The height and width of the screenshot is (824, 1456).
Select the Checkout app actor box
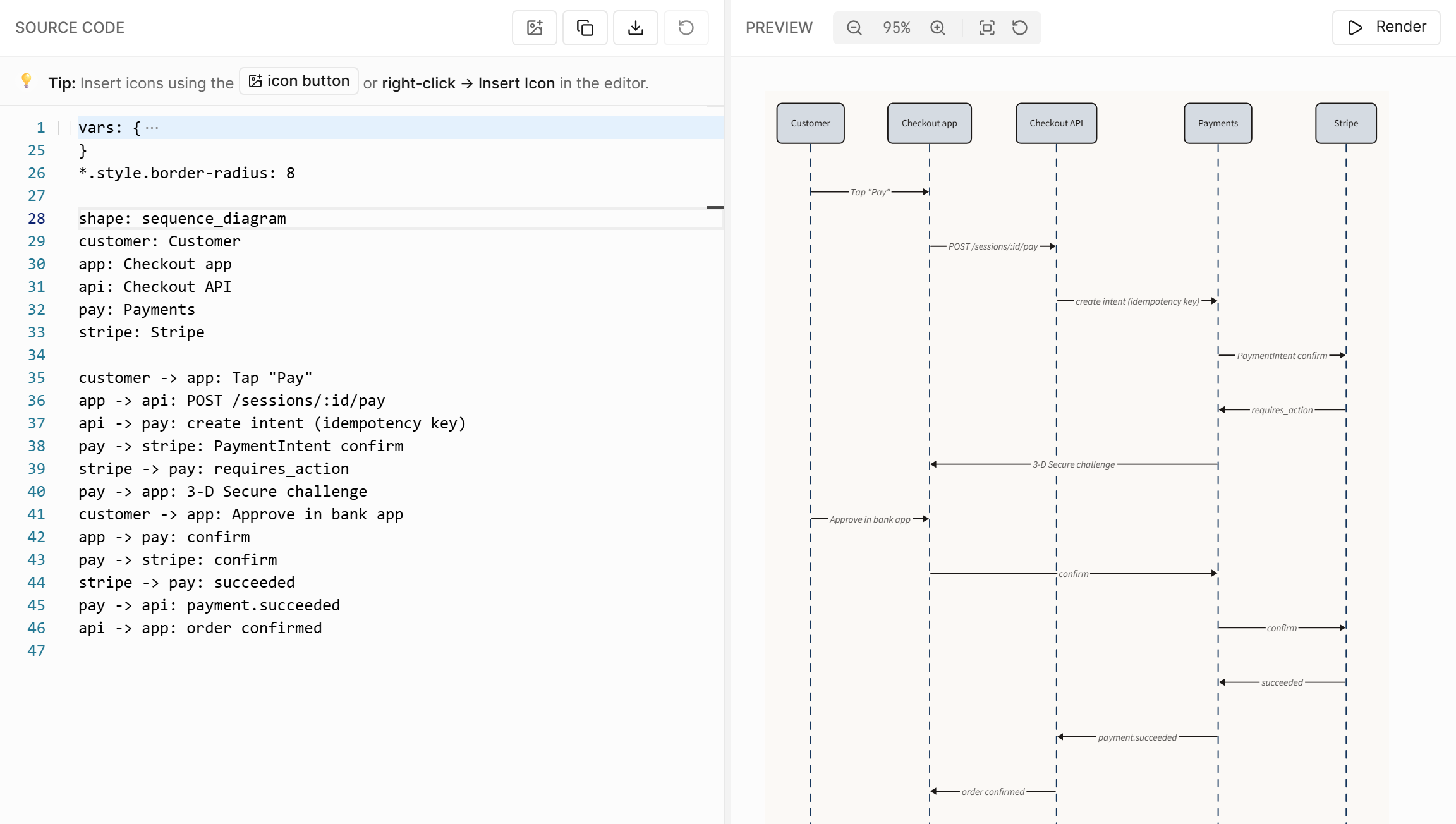pos(929,123)
